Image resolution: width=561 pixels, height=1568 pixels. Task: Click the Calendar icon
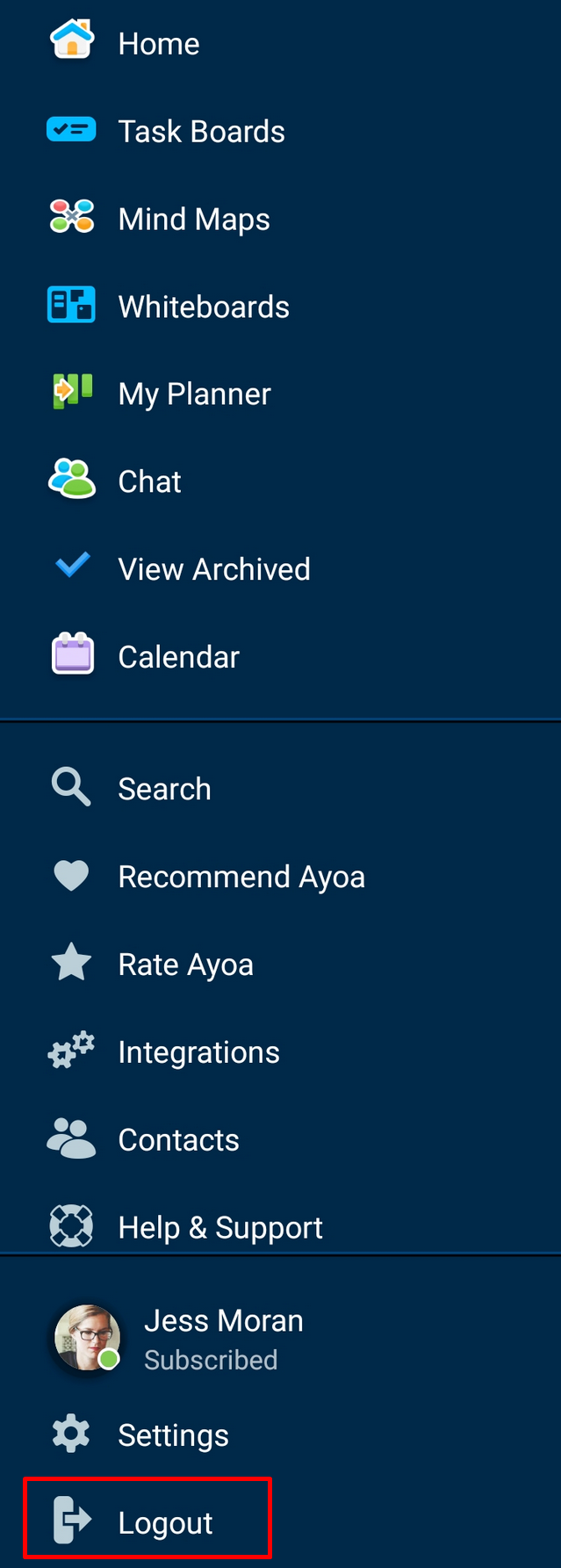point(70,654)
